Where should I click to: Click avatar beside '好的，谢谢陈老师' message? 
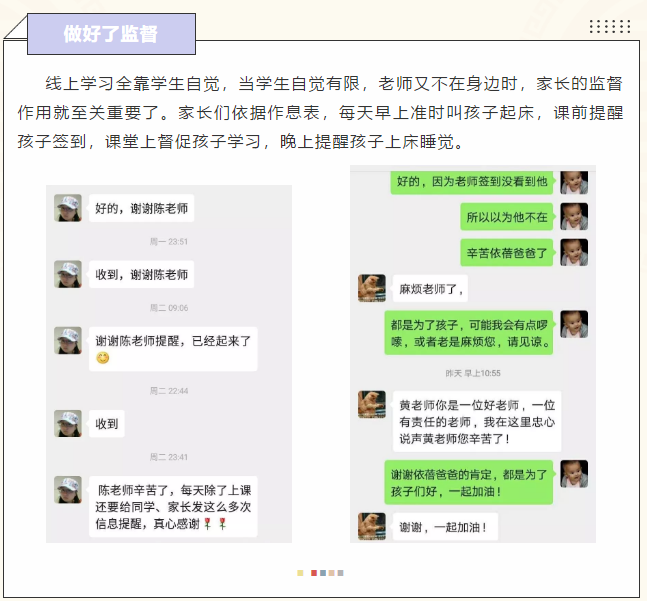[x=68, y=208]
